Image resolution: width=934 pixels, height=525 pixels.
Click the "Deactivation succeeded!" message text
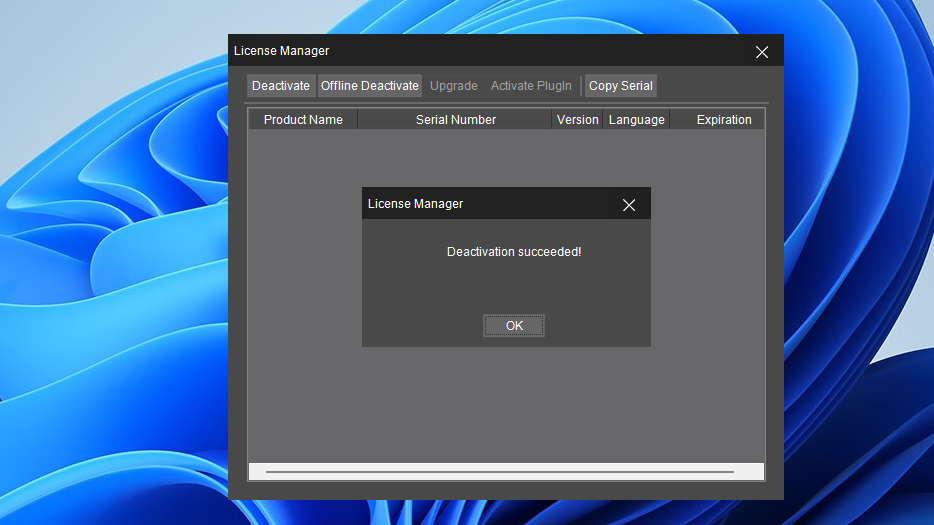coord(514,252)
